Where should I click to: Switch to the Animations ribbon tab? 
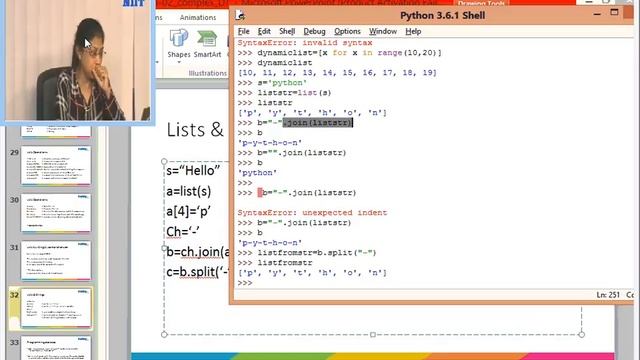pyautogui.click(x=198, y=18)
